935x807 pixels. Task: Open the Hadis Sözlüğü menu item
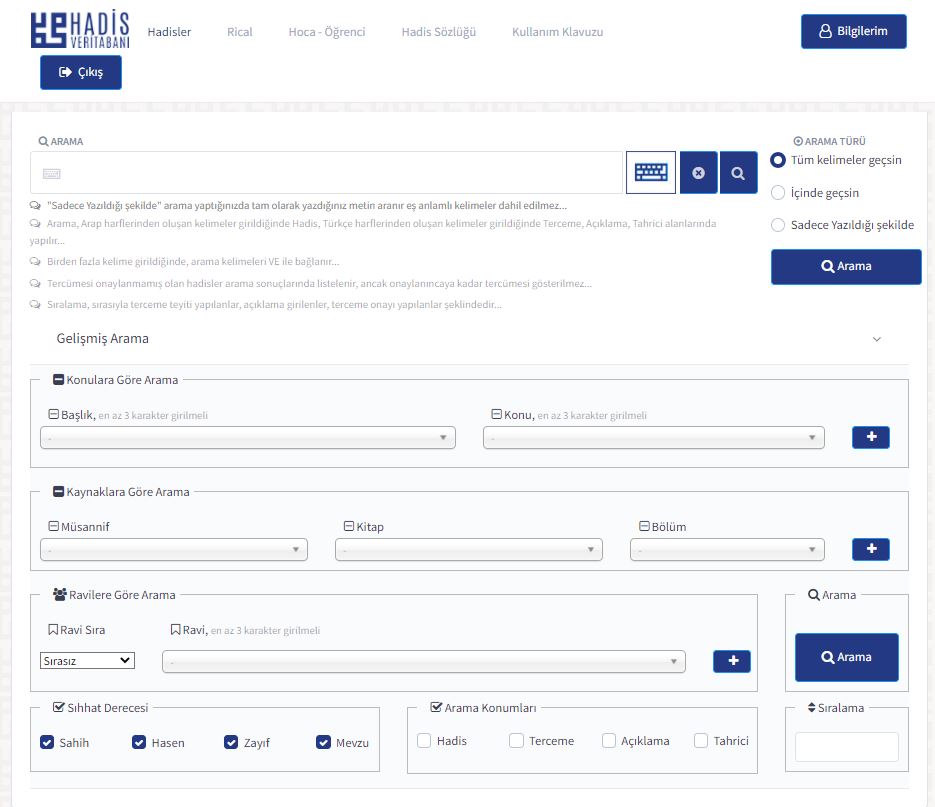pyautogui.click(x=438, y=32)
